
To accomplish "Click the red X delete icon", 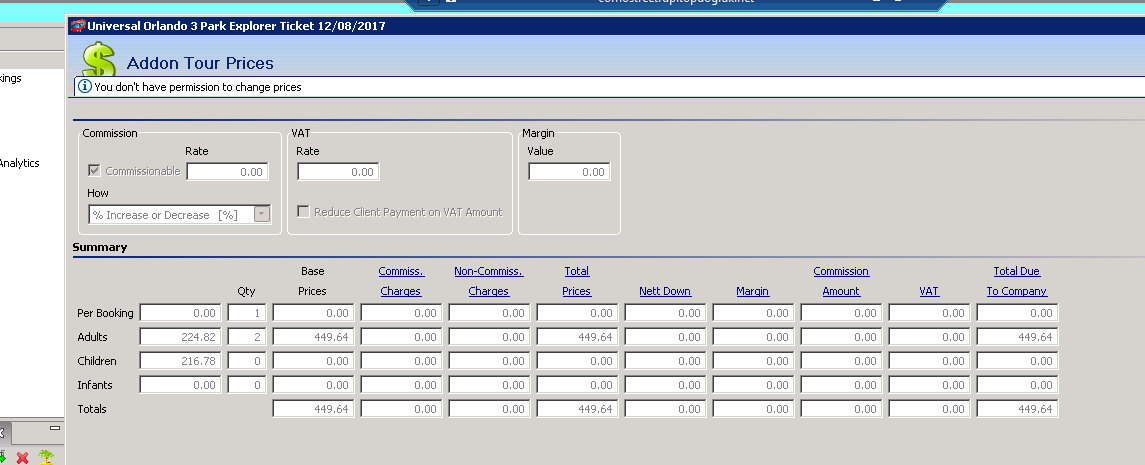I will (x=23, y=457).
